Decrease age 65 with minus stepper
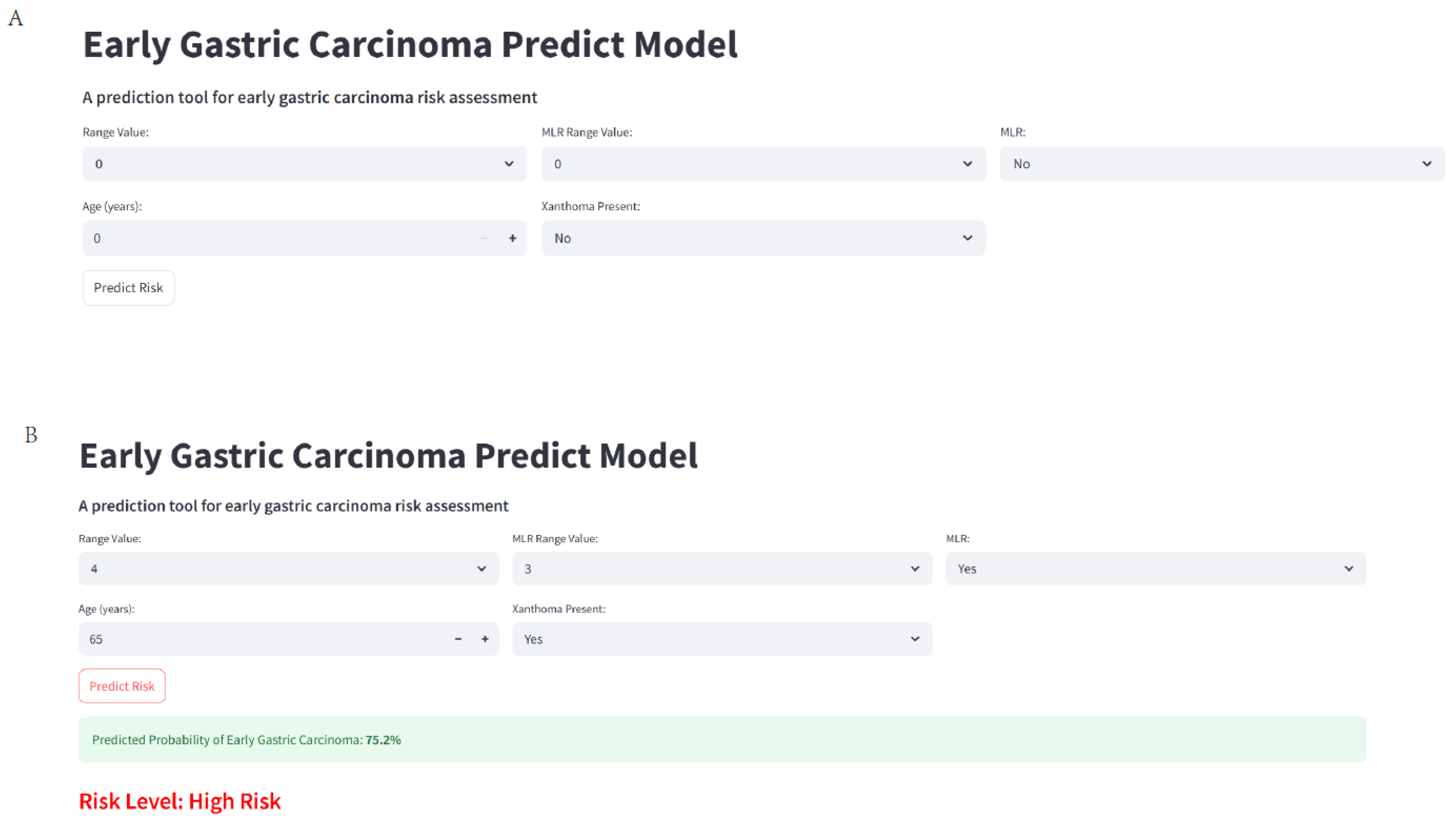Image resolution: width=1456 pixels, height=823 pixels. click(x=458, y=639)
